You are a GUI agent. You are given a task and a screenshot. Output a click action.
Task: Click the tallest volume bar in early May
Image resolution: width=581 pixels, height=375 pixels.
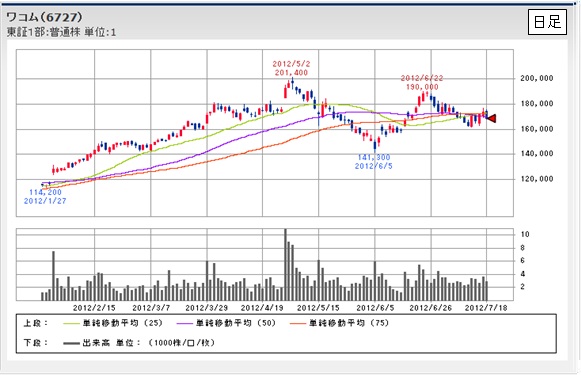tap(285, 265)
